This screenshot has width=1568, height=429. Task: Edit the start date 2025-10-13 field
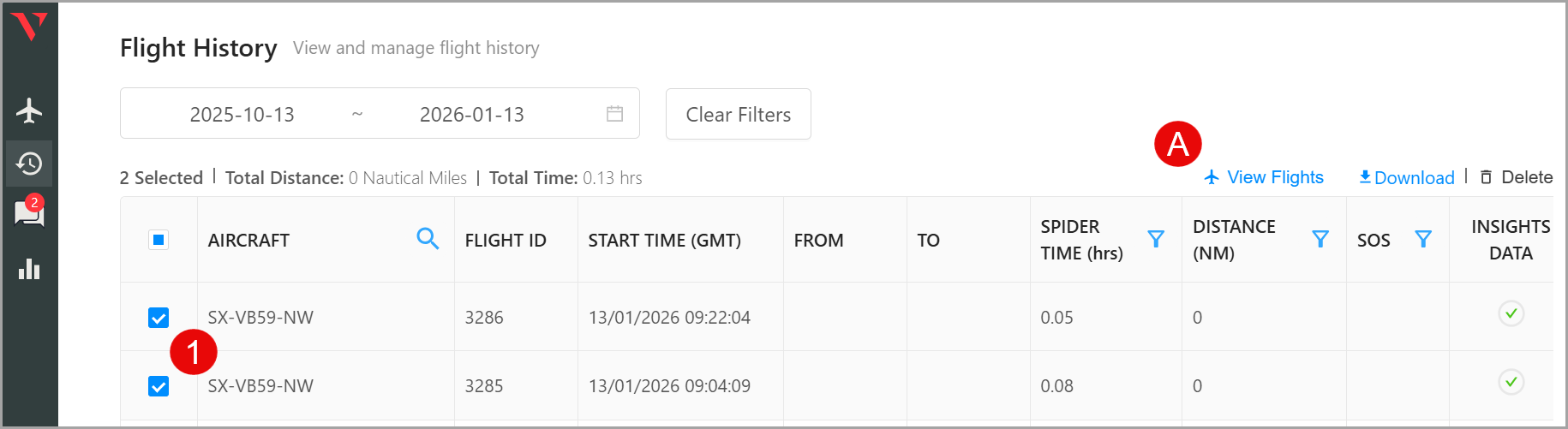pyautogui.click(x=242, y=114)
